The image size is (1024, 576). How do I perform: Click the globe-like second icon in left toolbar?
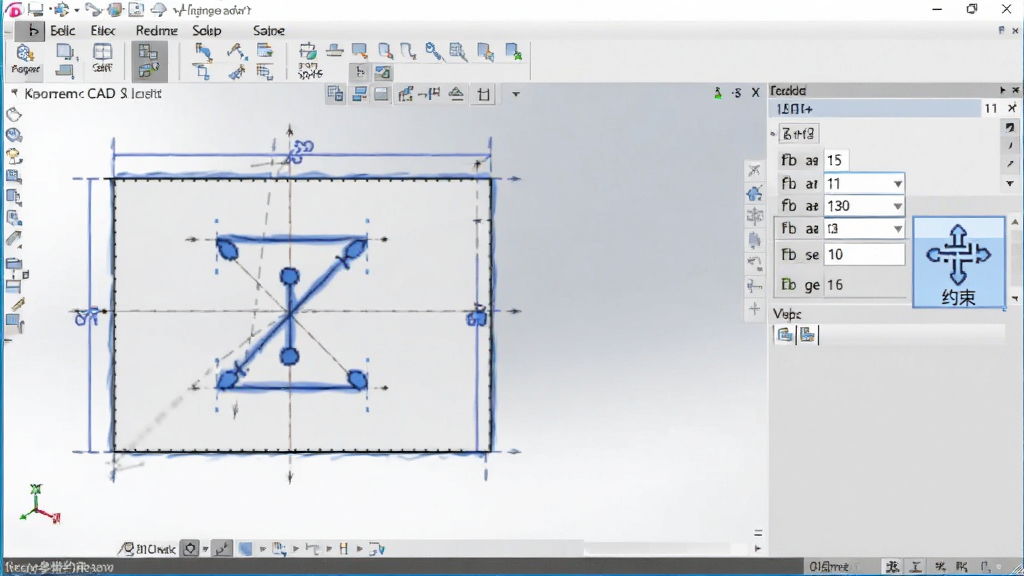coord(14,135)
